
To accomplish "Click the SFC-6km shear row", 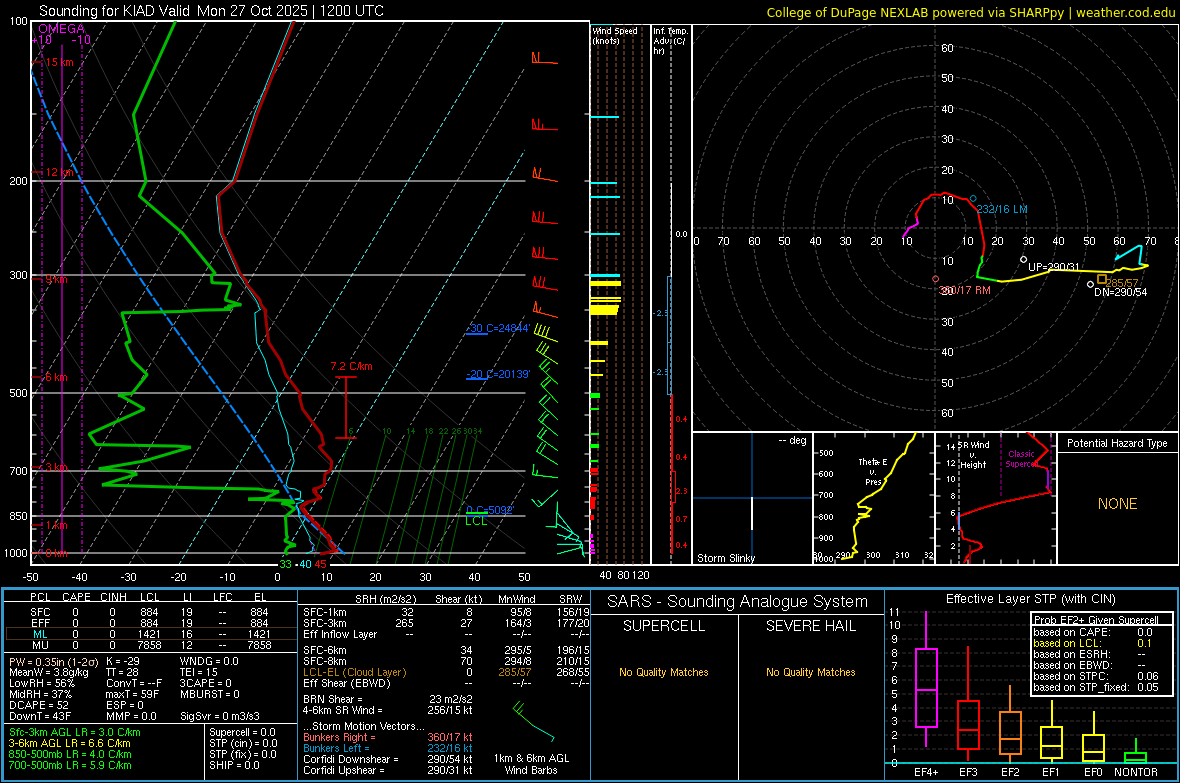I will coord(446,650).
